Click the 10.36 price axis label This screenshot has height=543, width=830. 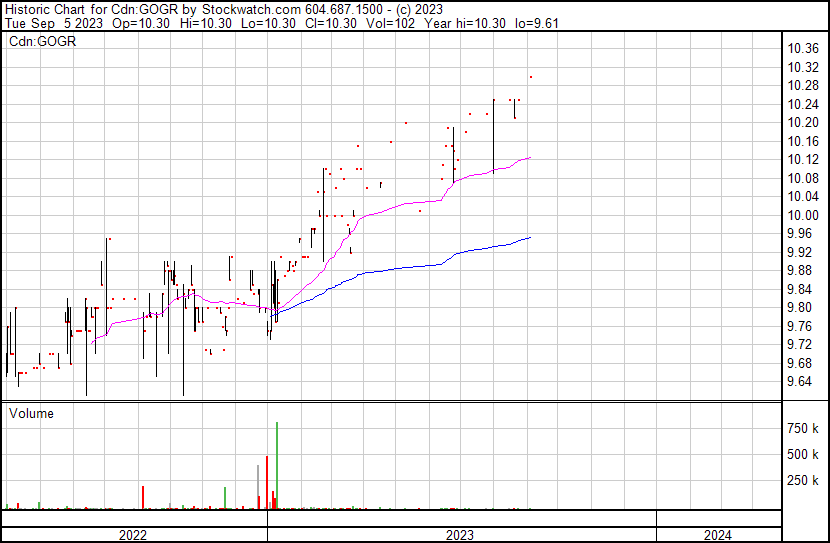point(803,49)
